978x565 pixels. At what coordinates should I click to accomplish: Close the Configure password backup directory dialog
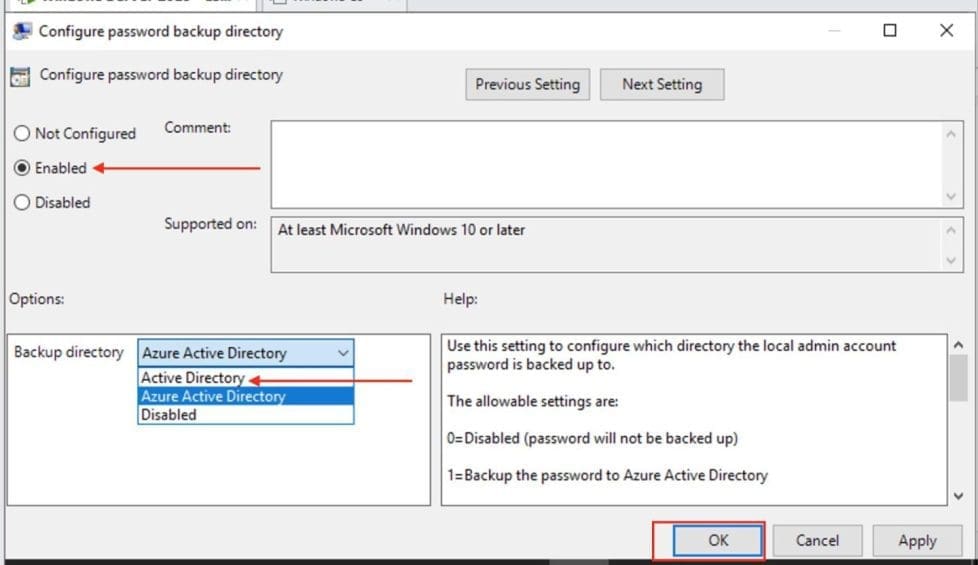(x=946, y=30)
